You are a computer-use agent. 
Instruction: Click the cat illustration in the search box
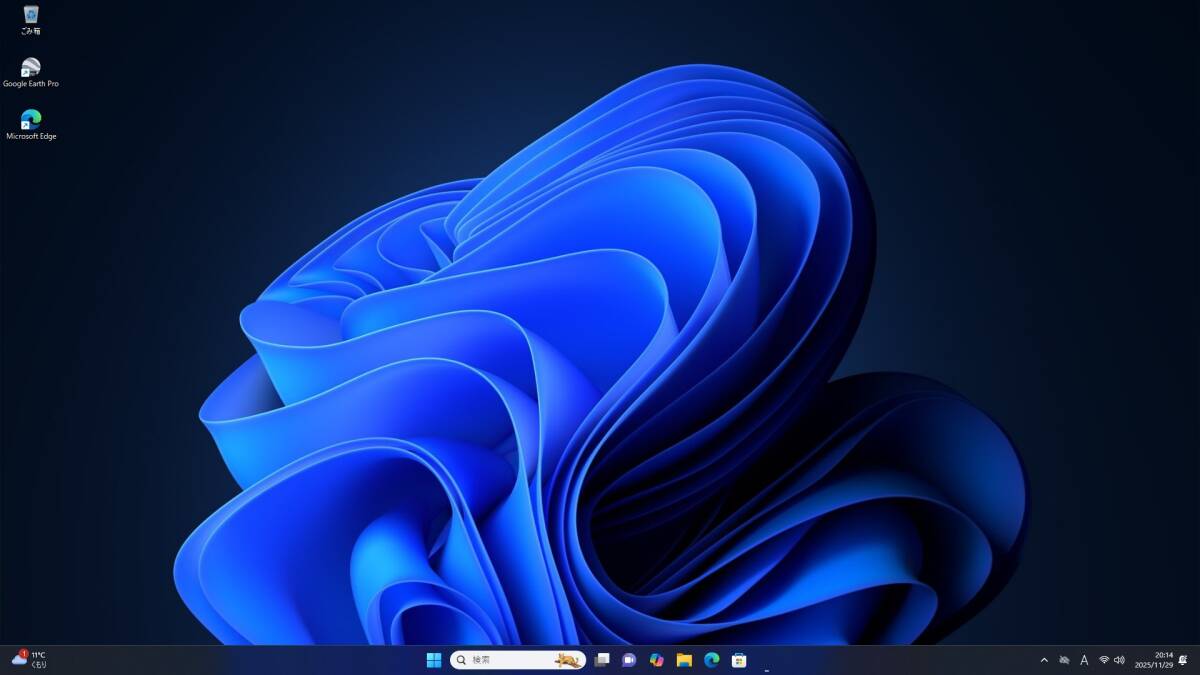coord(568,660)
